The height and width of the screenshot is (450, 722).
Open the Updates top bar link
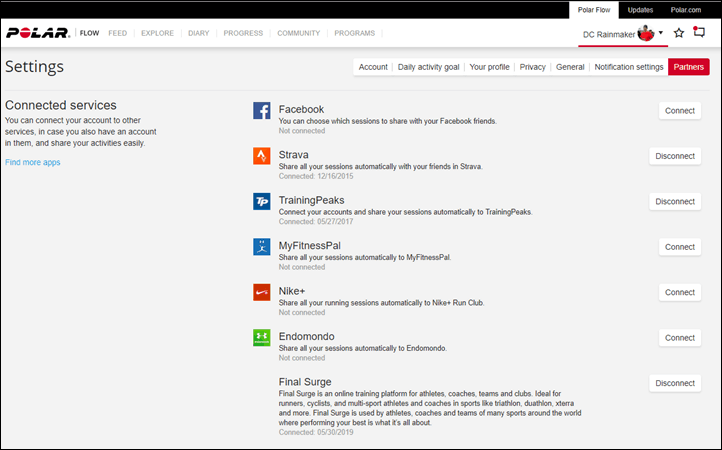tap(640, 10)
